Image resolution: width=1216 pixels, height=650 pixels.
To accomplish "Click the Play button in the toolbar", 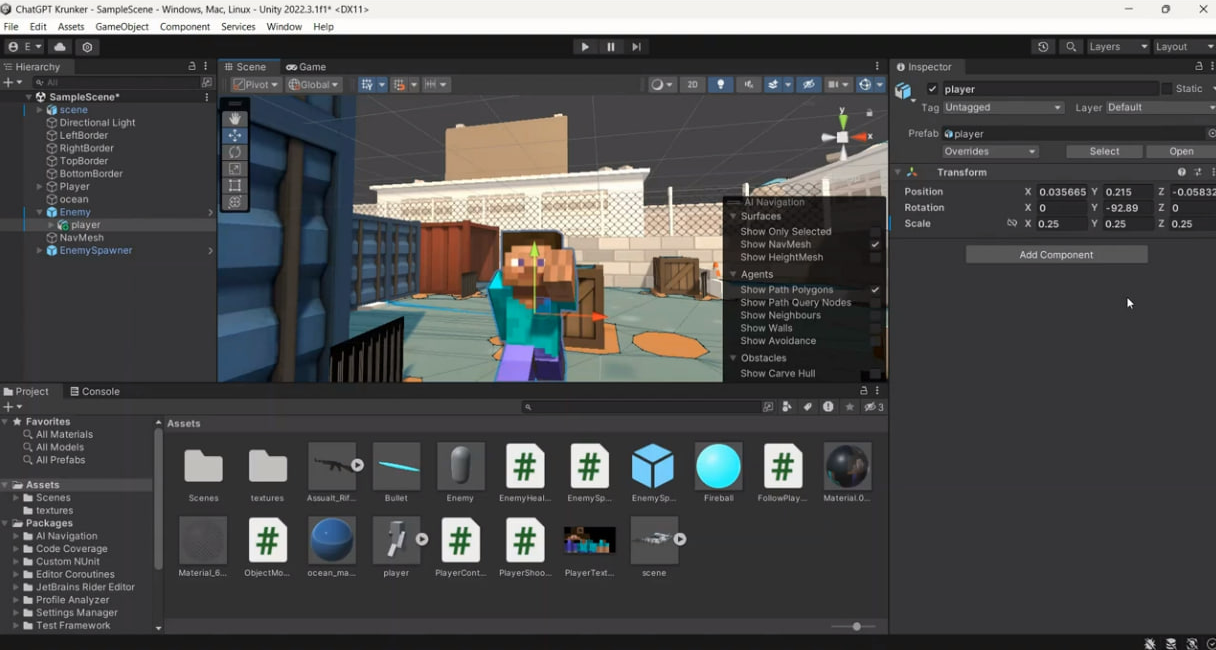I will click(585, 47).
